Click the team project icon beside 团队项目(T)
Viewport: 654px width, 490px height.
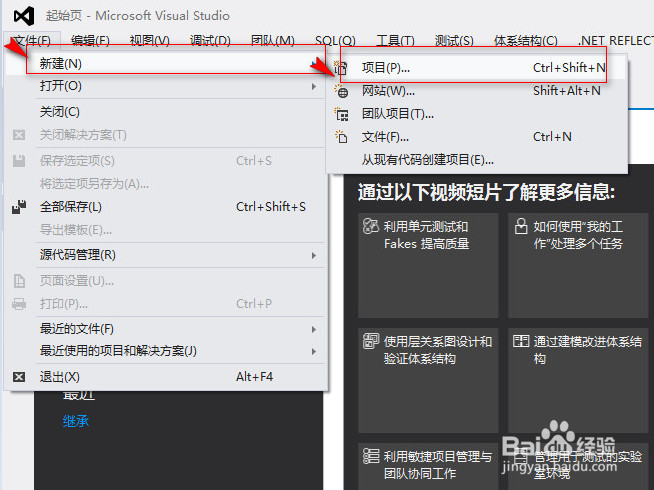pos(342,114)
